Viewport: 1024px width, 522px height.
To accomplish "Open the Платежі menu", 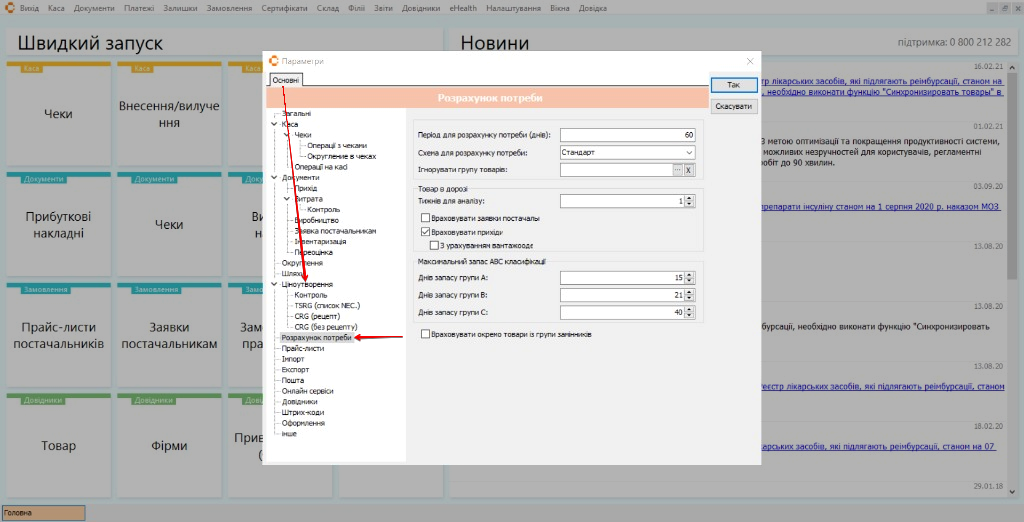I will coord(139,8).
